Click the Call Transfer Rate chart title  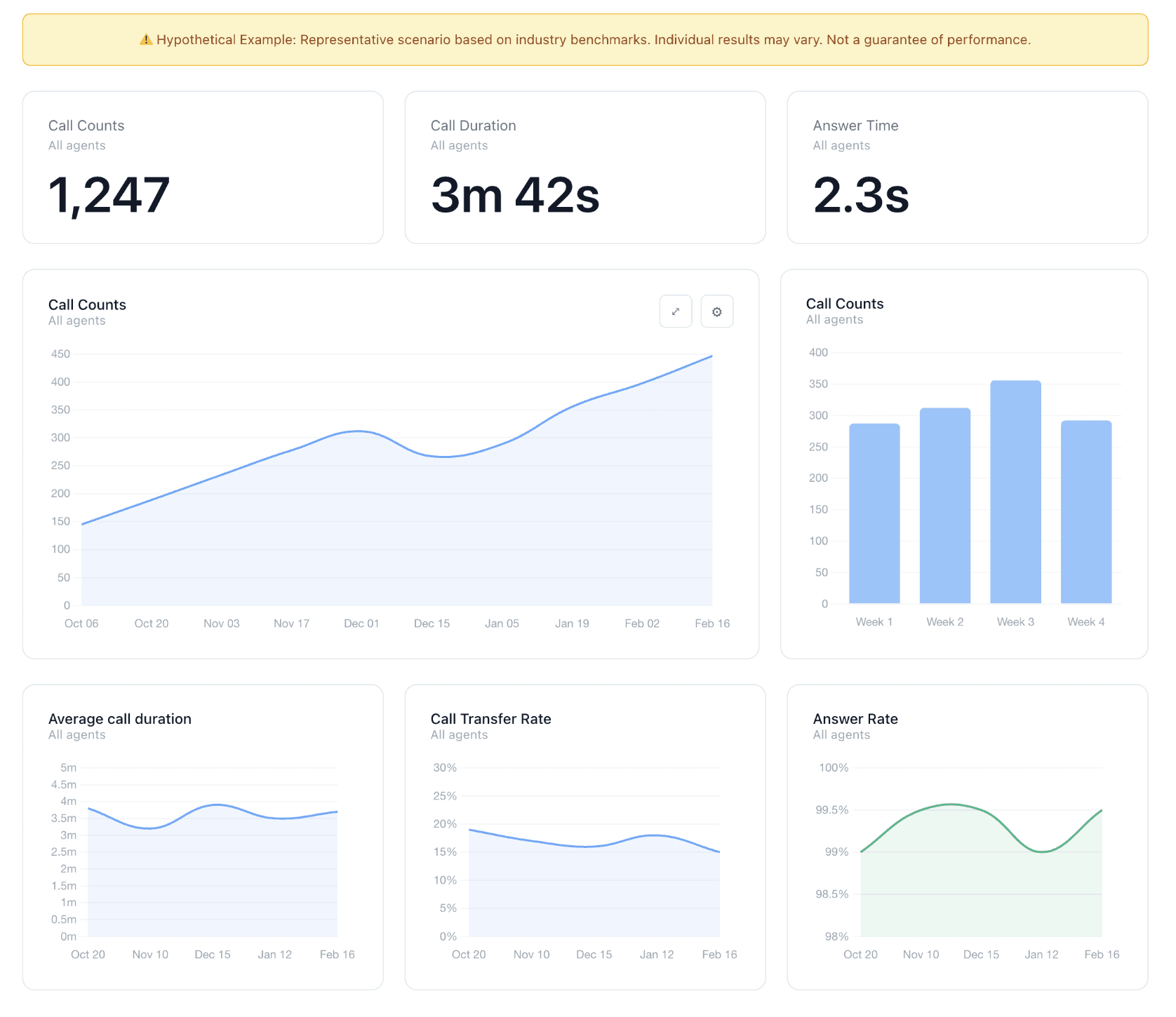tap(491, 719)
